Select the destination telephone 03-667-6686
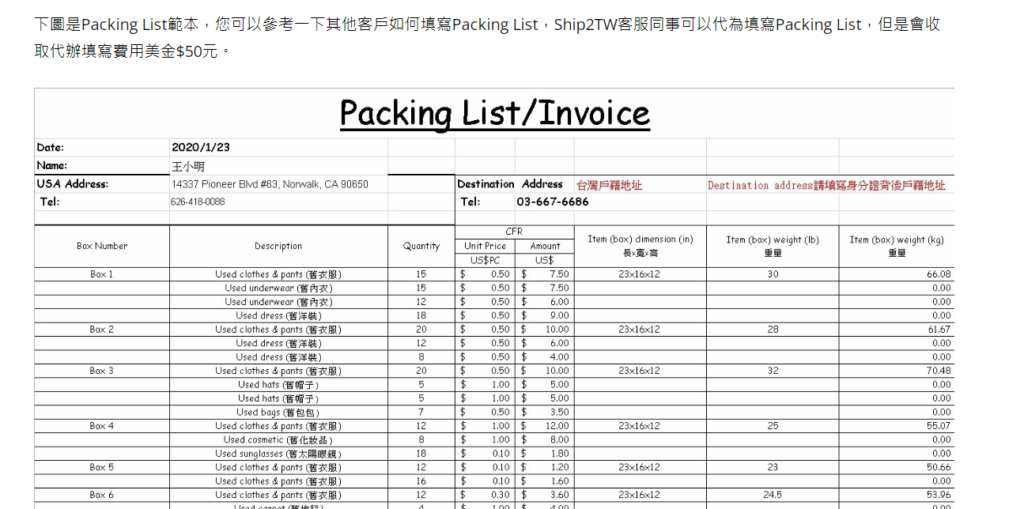1024x509 pixels. tap(552, 202)
